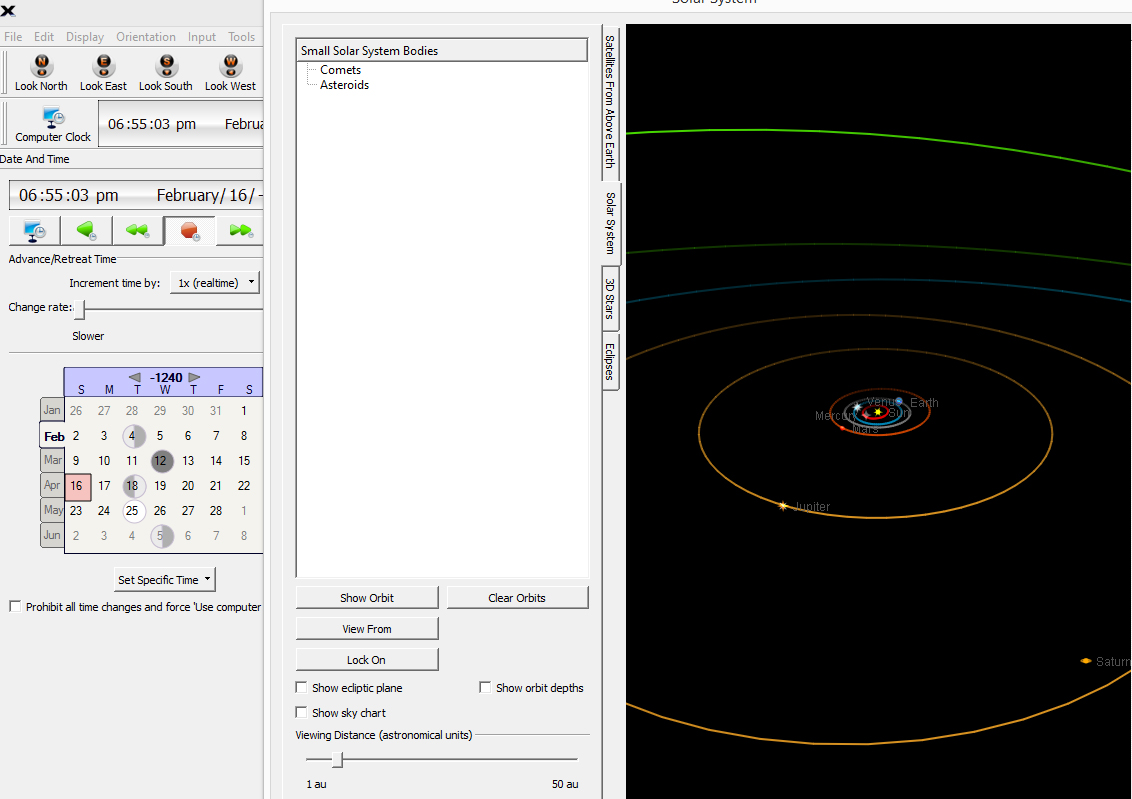Image resolution: width=1132 pixels, height=799 pixels.
Task: Open the Eclipses side tab
Action: [x=610, y=361]
